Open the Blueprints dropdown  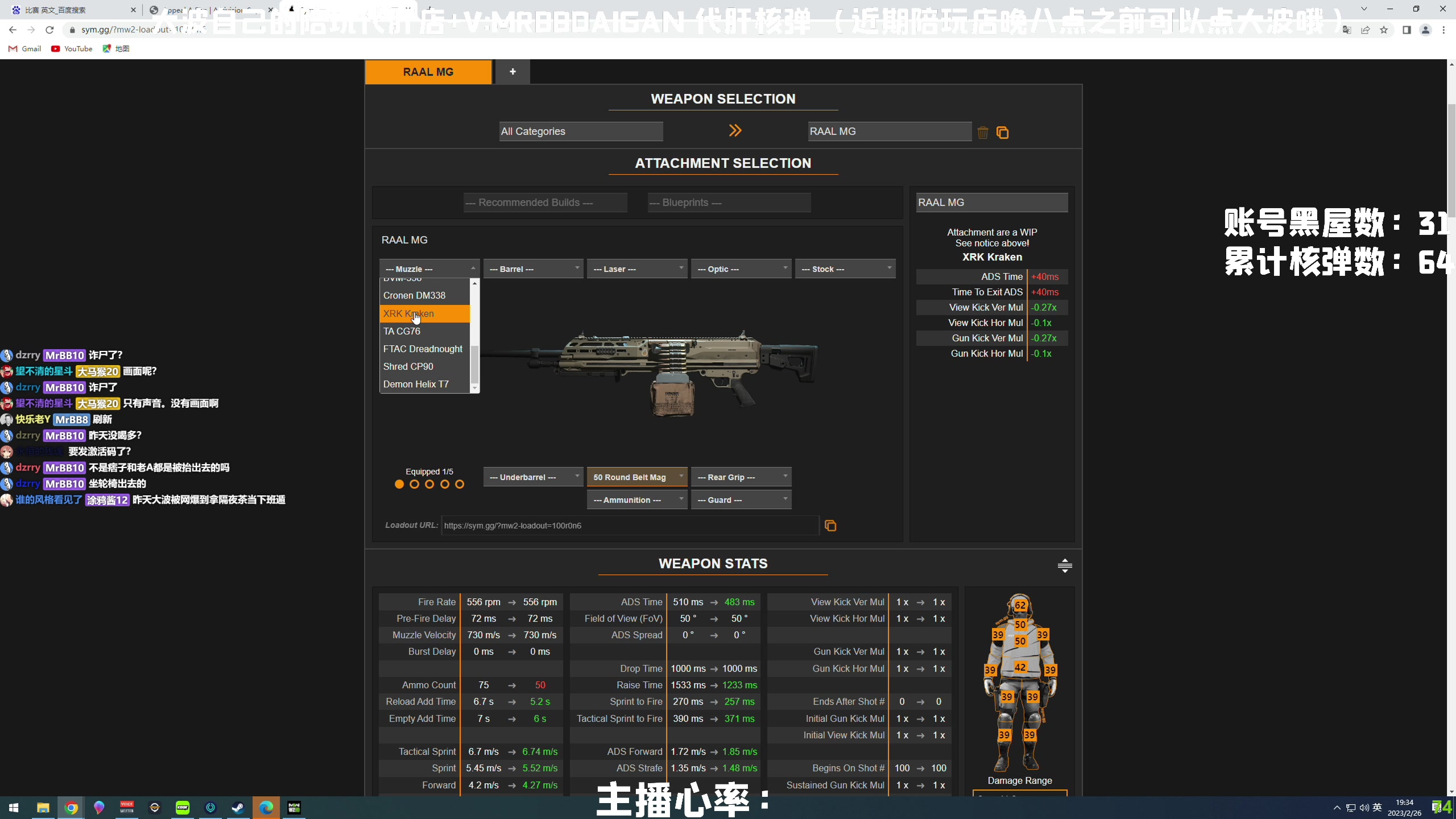(x=729, y=202)
